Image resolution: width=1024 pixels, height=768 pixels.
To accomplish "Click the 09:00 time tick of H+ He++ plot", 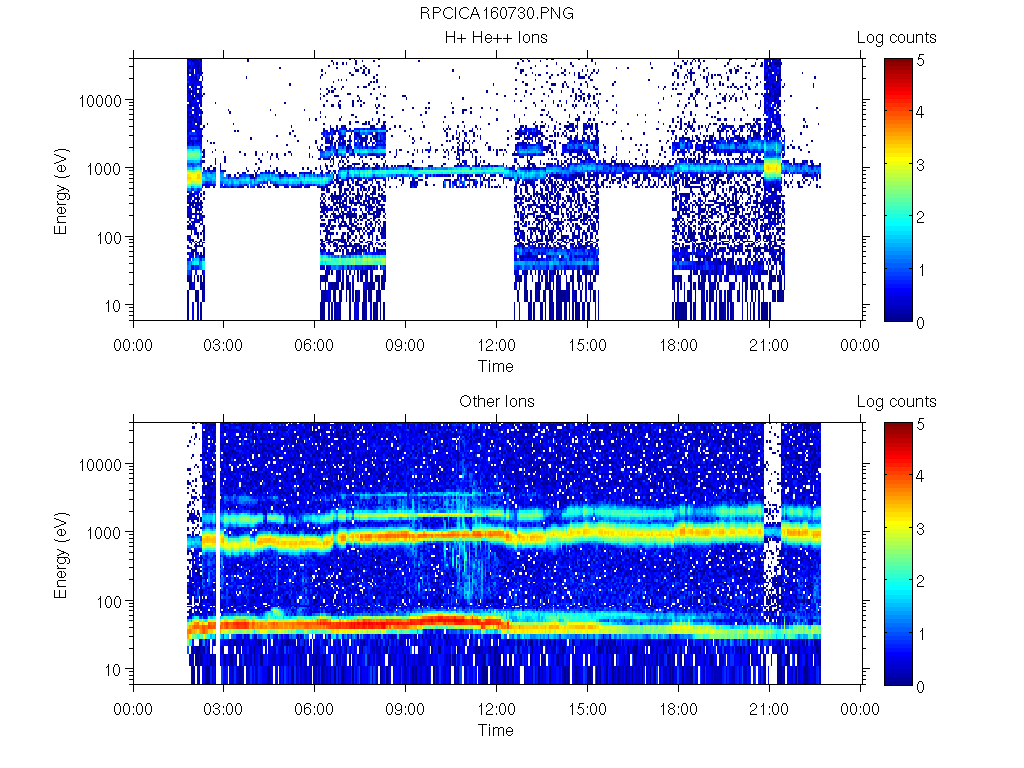I will pyautogui.click(x=405, y=345).
